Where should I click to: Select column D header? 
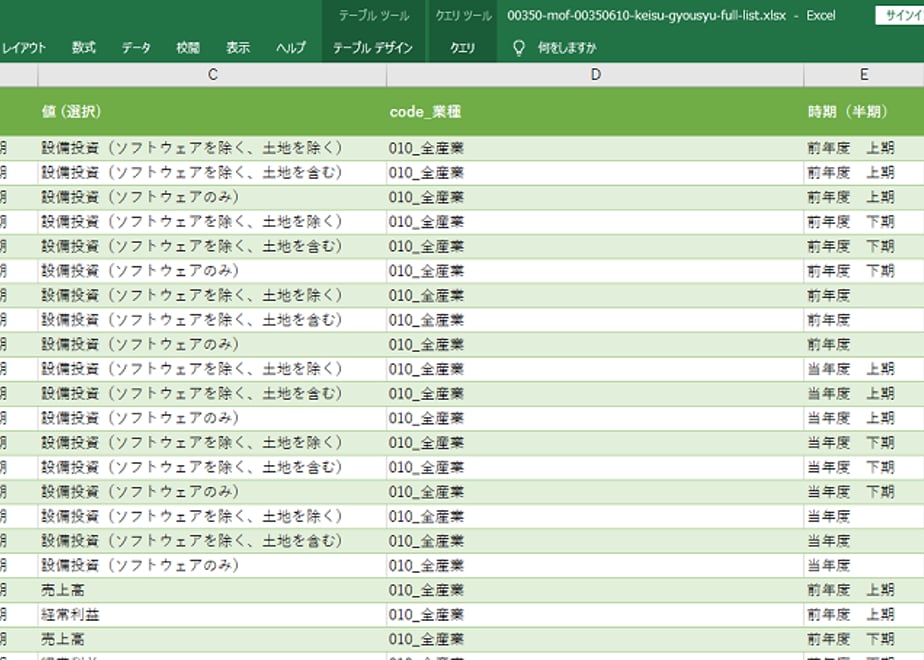595,75
